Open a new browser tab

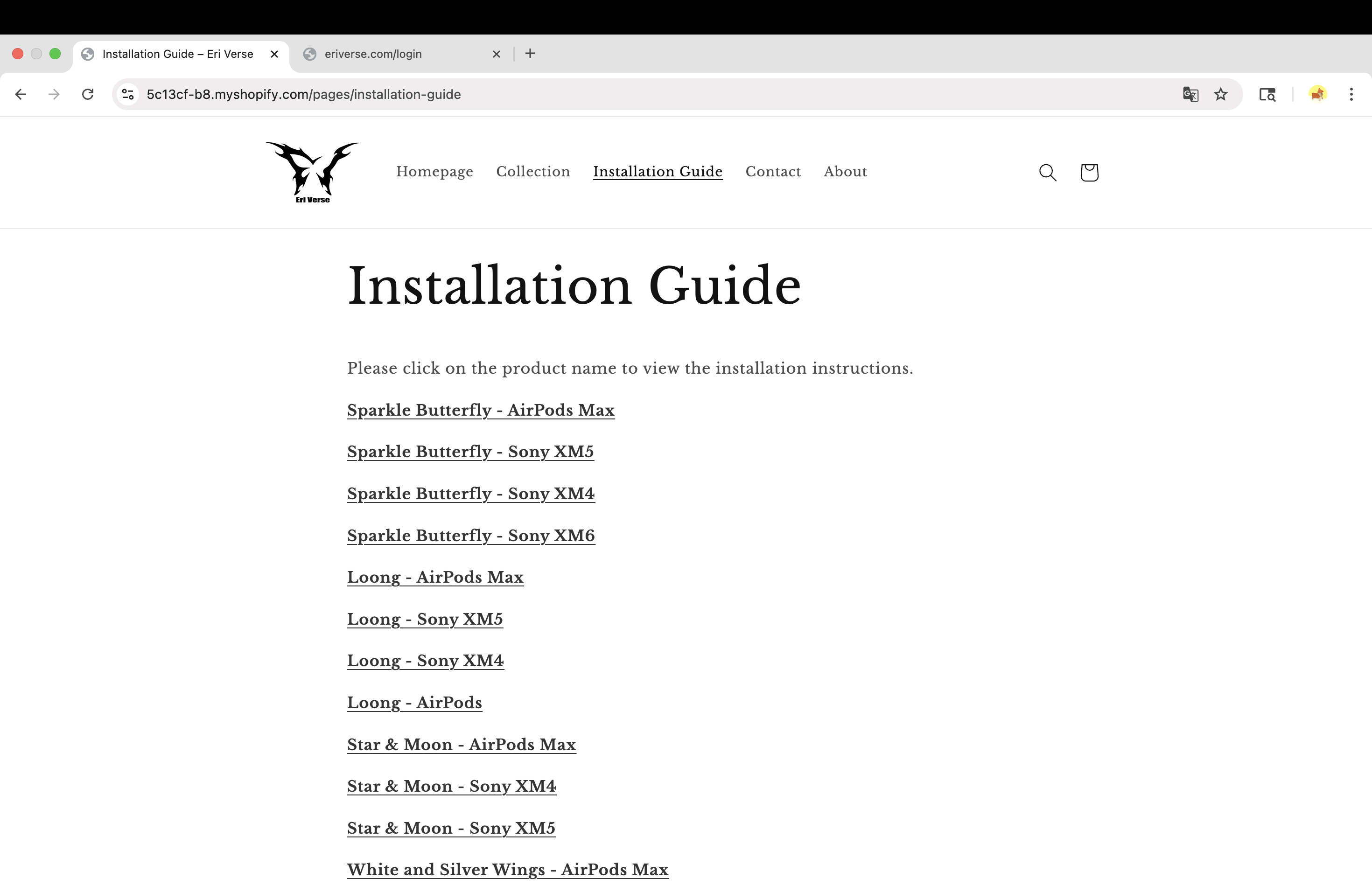pos(530,54)
